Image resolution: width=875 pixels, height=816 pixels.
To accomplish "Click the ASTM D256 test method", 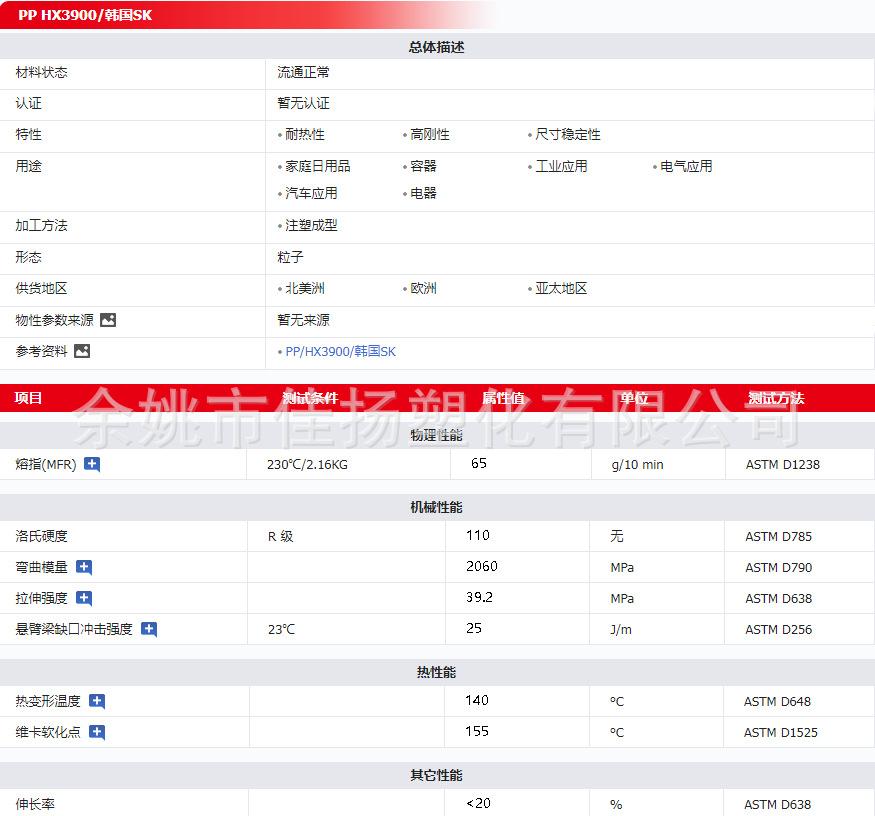I will [779, 630].
